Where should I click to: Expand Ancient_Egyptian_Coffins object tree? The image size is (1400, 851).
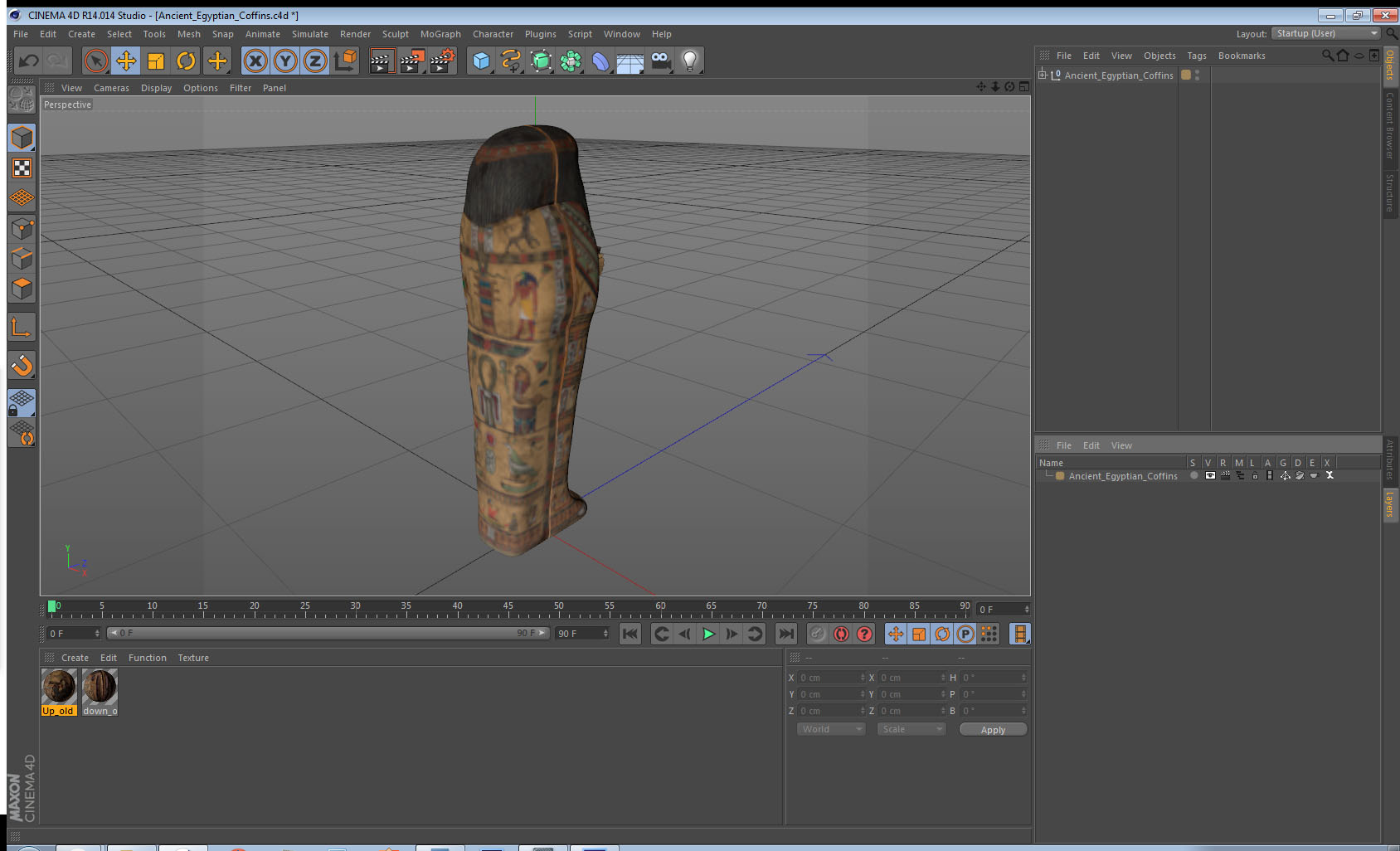click(1043, 75)
